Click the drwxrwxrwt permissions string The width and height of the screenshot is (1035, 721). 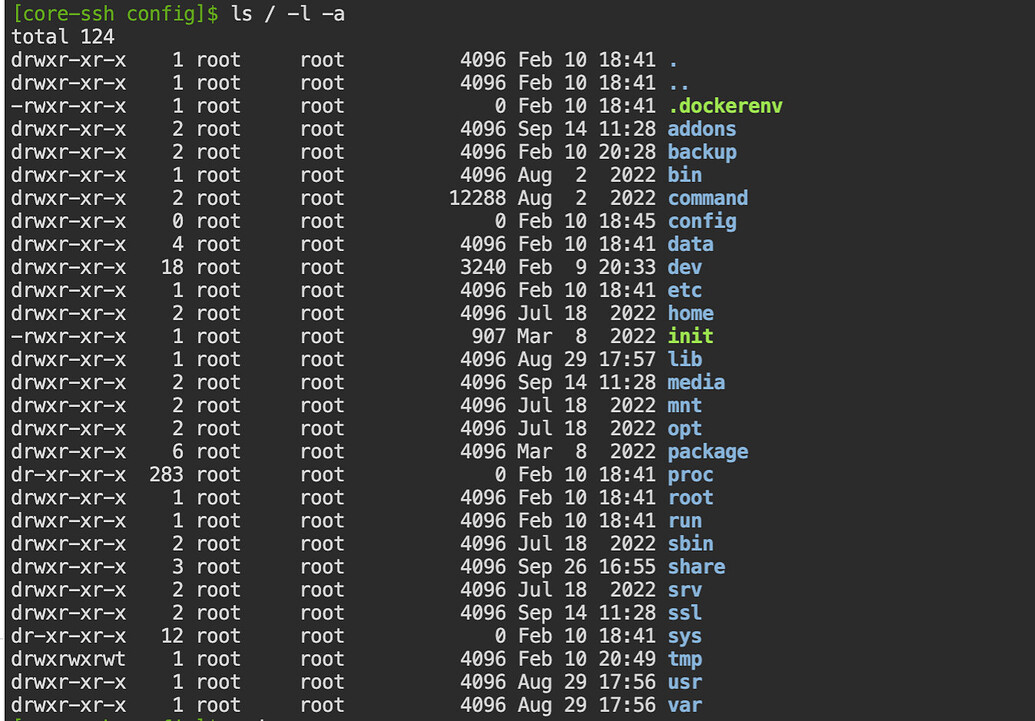[x=69, y=658]
